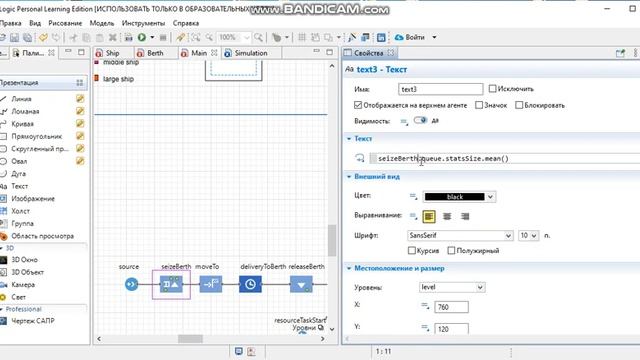Viewport: 640px width, 360px height.
Task: Select the releaseBerth block
Action: 301,284
